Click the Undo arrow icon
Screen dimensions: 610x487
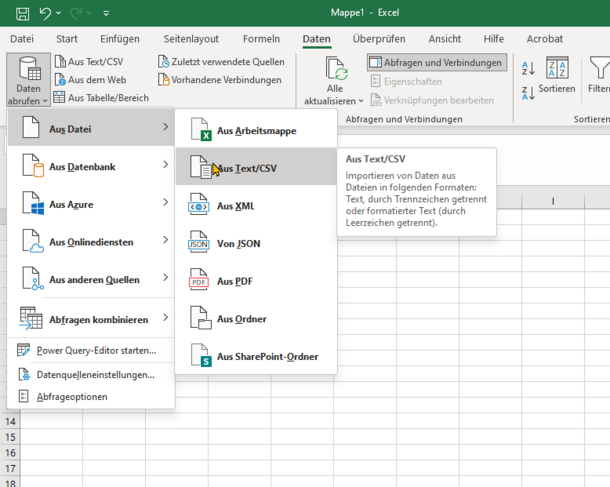46,13
